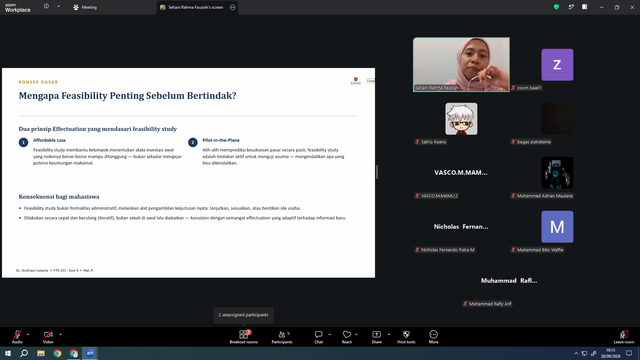Open the More options menu
The image size is (640, 360).
click(433, 337)
